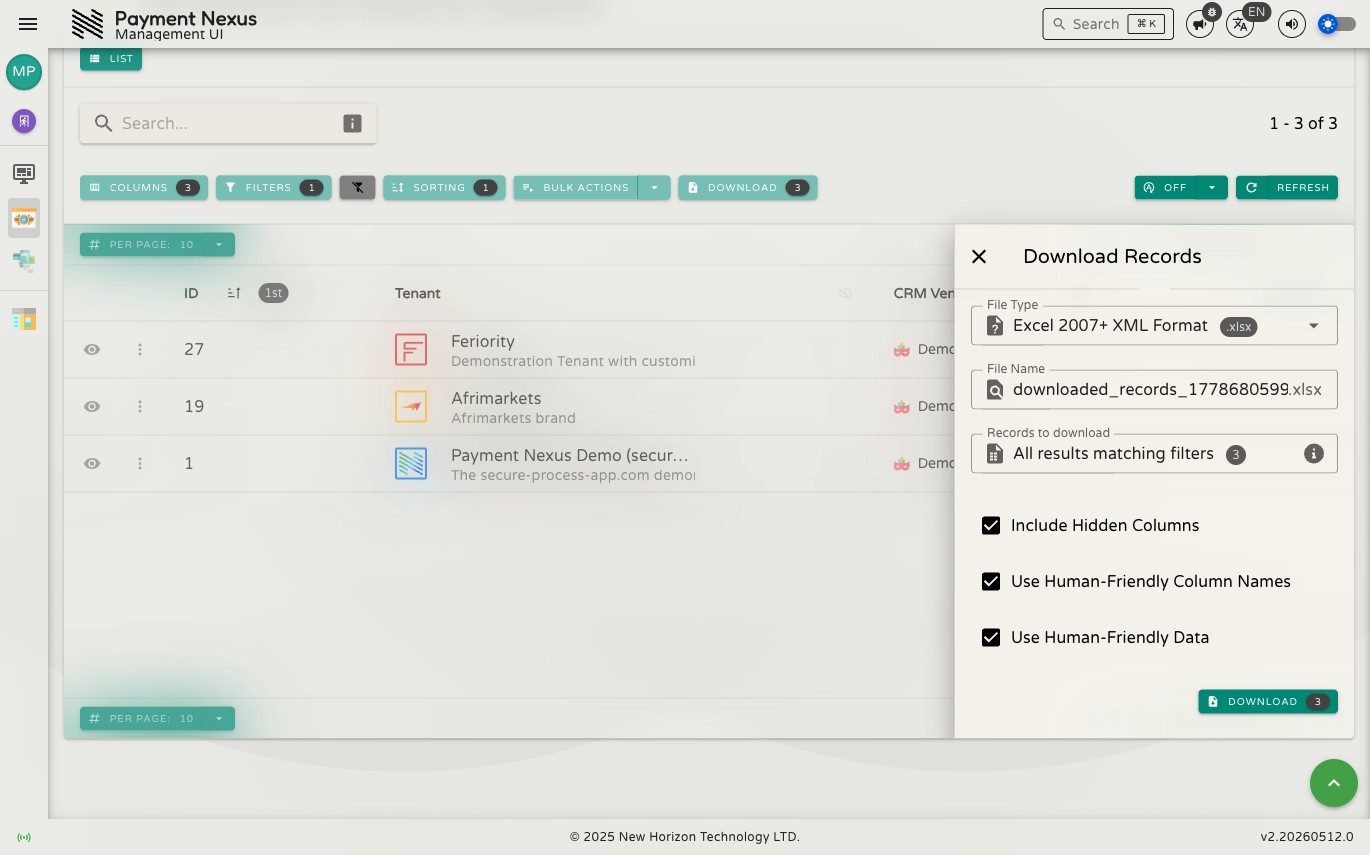Edit the File Name field

[1154, 389]
